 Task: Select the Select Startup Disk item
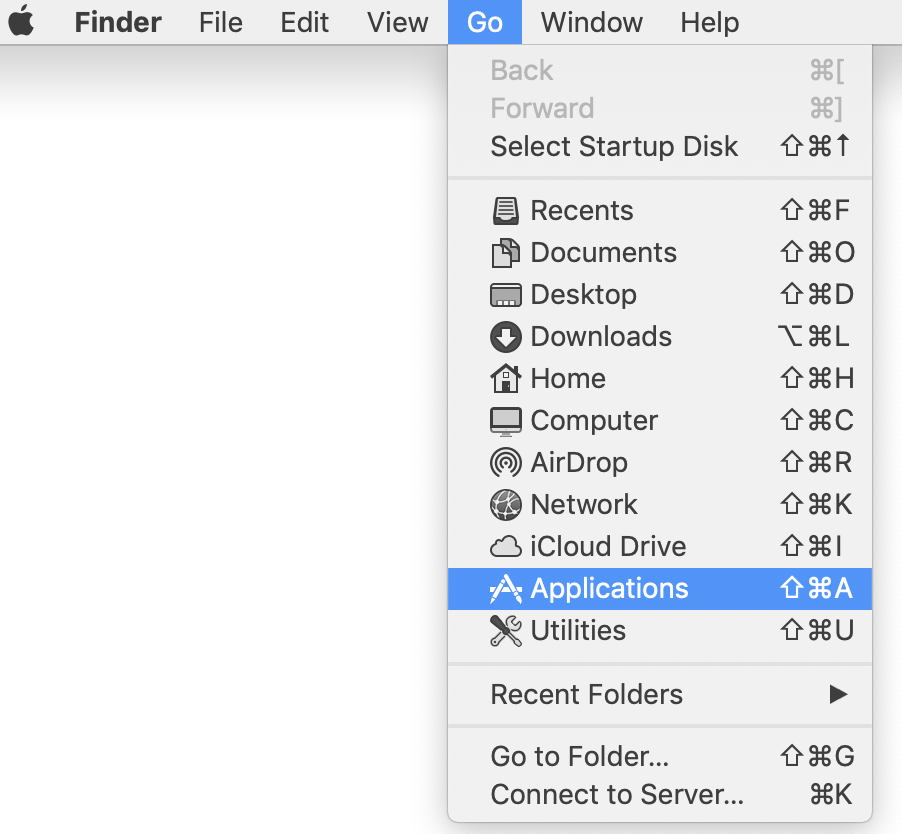pyautogui.click(x=660, y=146)
